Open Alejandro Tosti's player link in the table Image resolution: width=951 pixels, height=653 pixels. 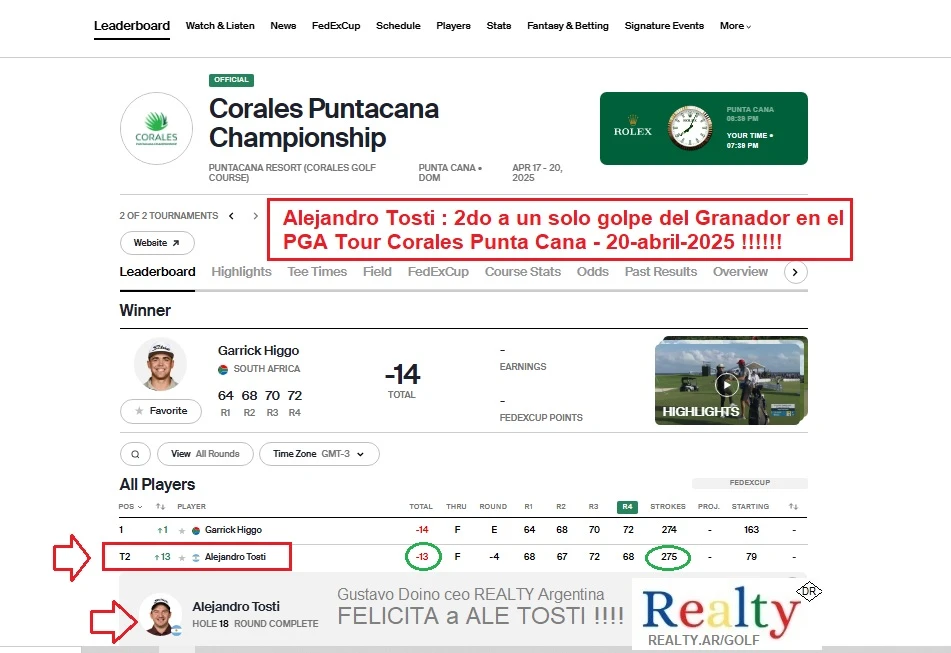pyautogui.click(x=235, y=557)
